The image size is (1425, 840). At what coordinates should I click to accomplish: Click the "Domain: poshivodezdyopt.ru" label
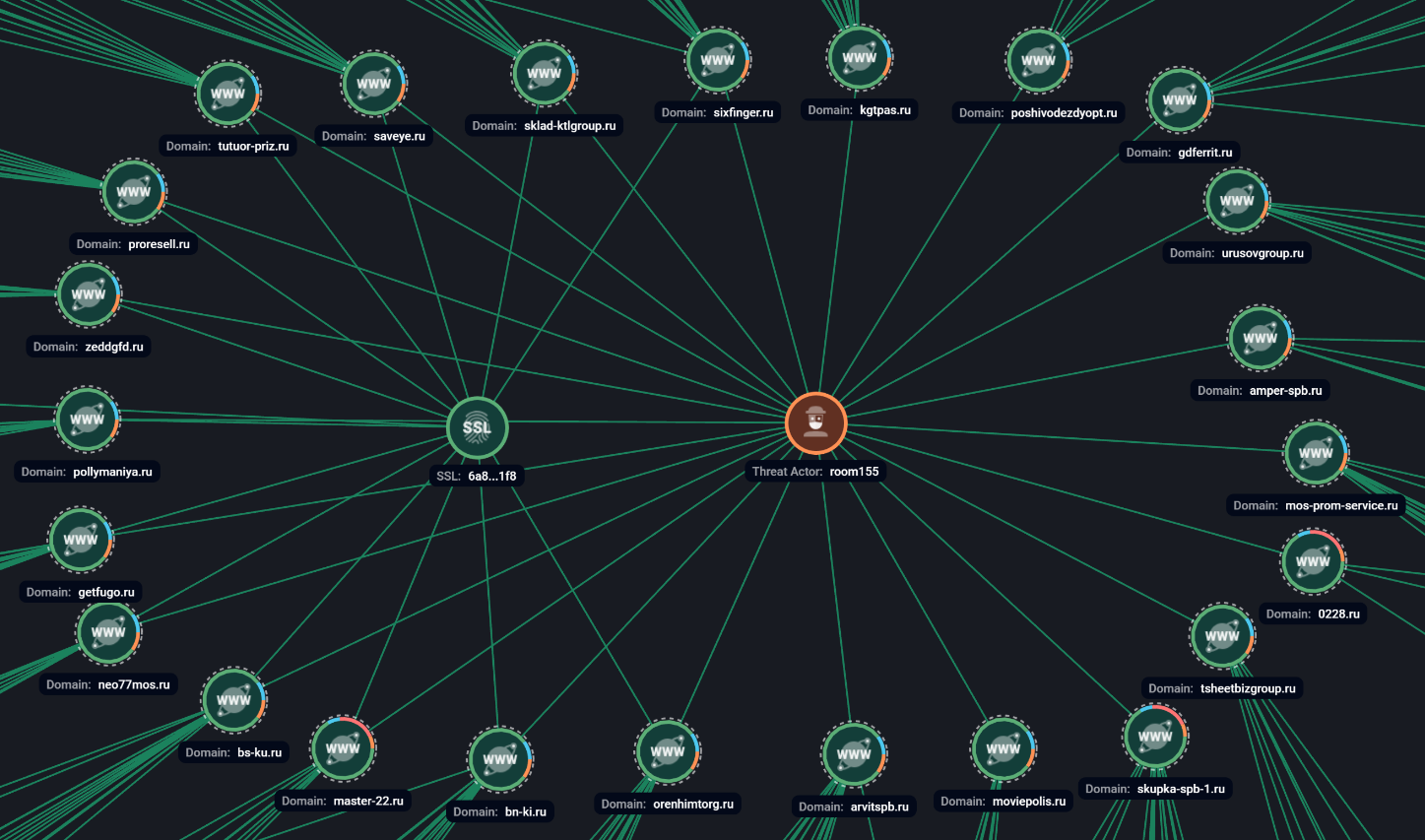1038,113
